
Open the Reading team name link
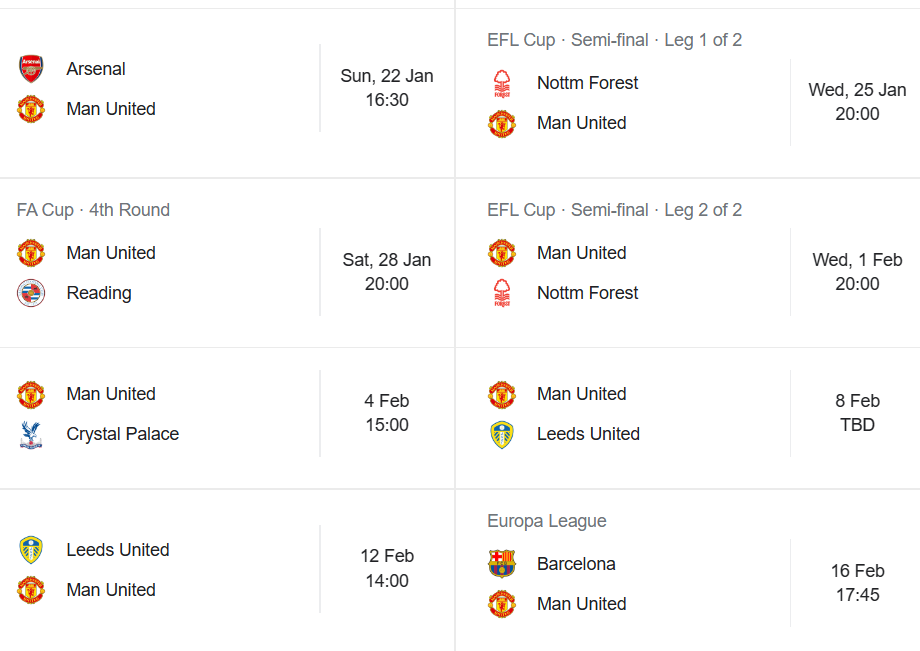pyautogui.click(x=99, y=293)
